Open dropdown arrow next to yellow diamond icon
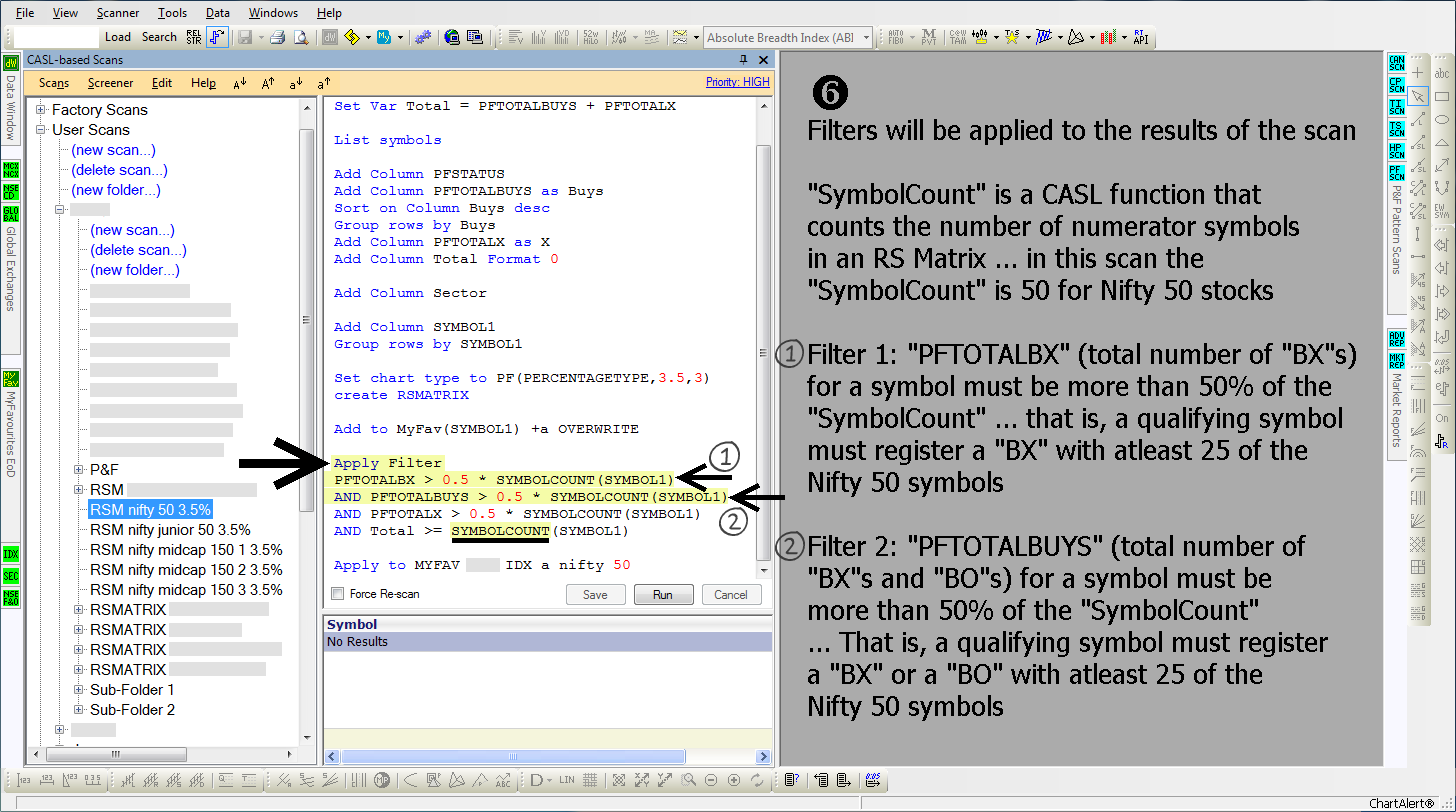 point(367,37)
